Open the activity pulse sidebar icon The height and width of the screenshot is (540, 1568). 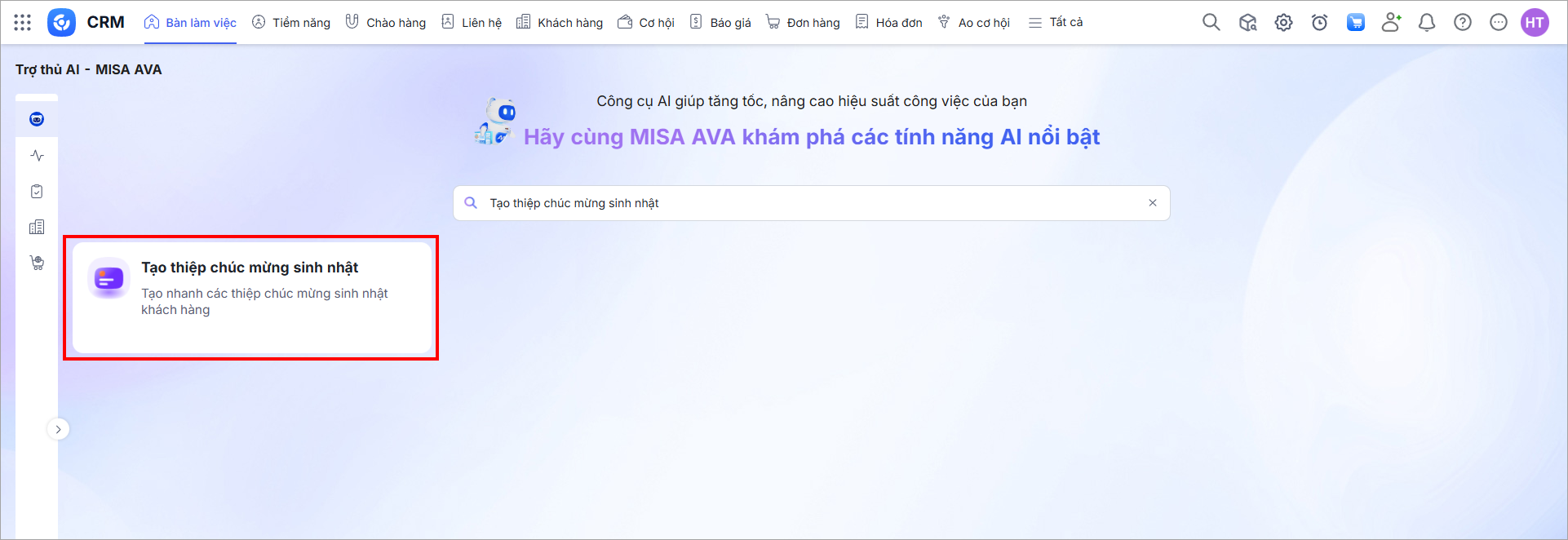click(x=37, y=155)
